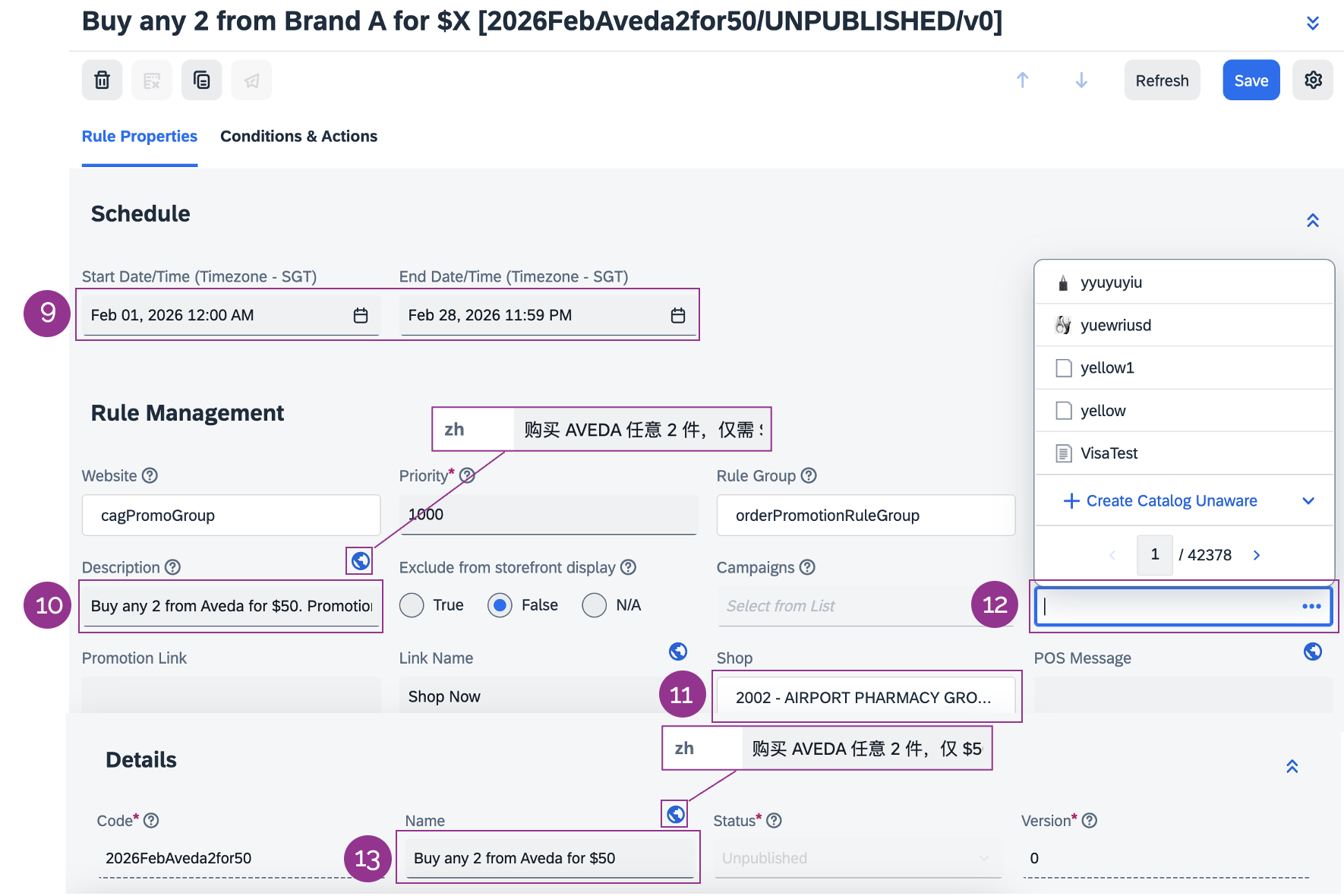
Task: Click the trash delete icon
Action: tap(102, 80)
